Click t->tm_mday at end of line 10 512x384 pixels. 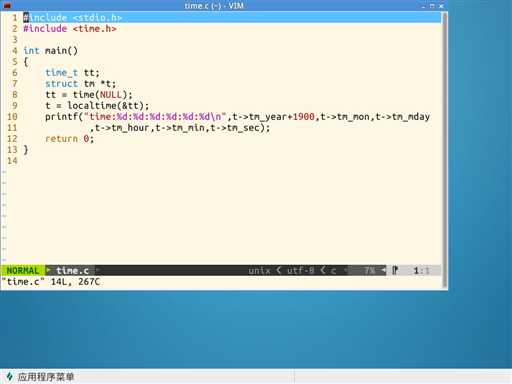(x=403, y=117)
